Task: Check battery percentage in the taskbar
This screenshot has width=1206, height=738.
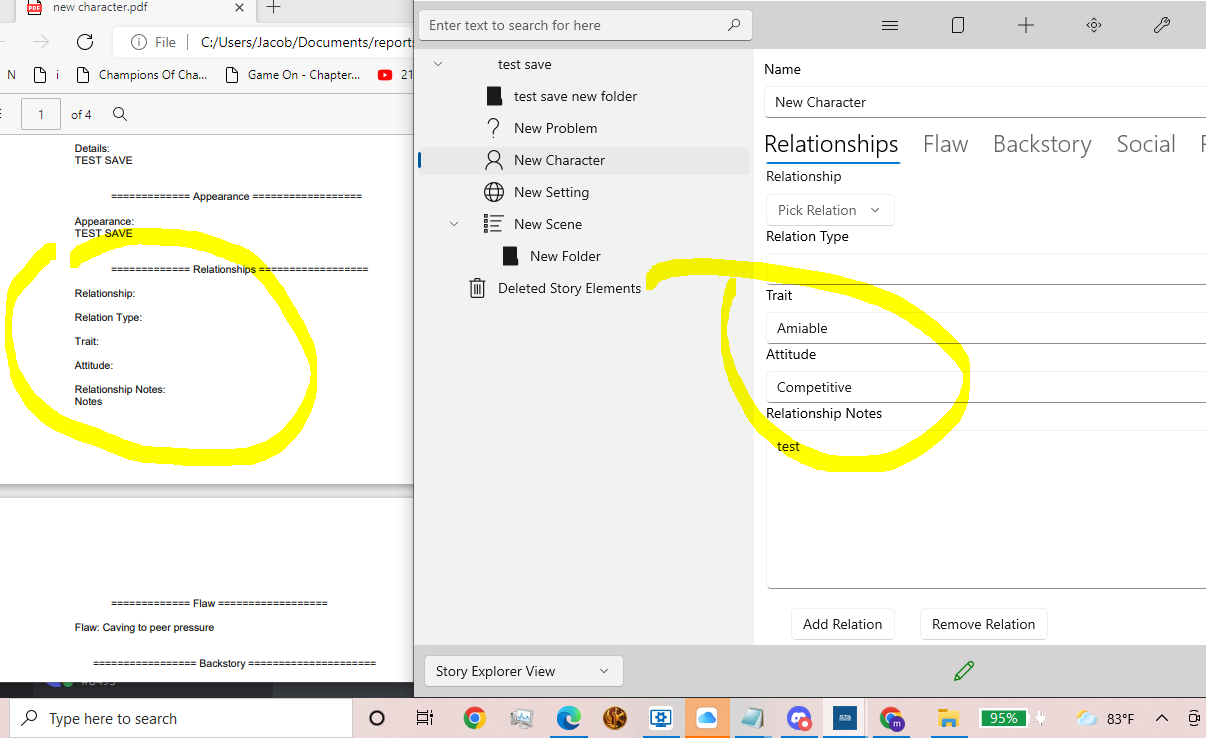Action: [x=1002, y=717]
